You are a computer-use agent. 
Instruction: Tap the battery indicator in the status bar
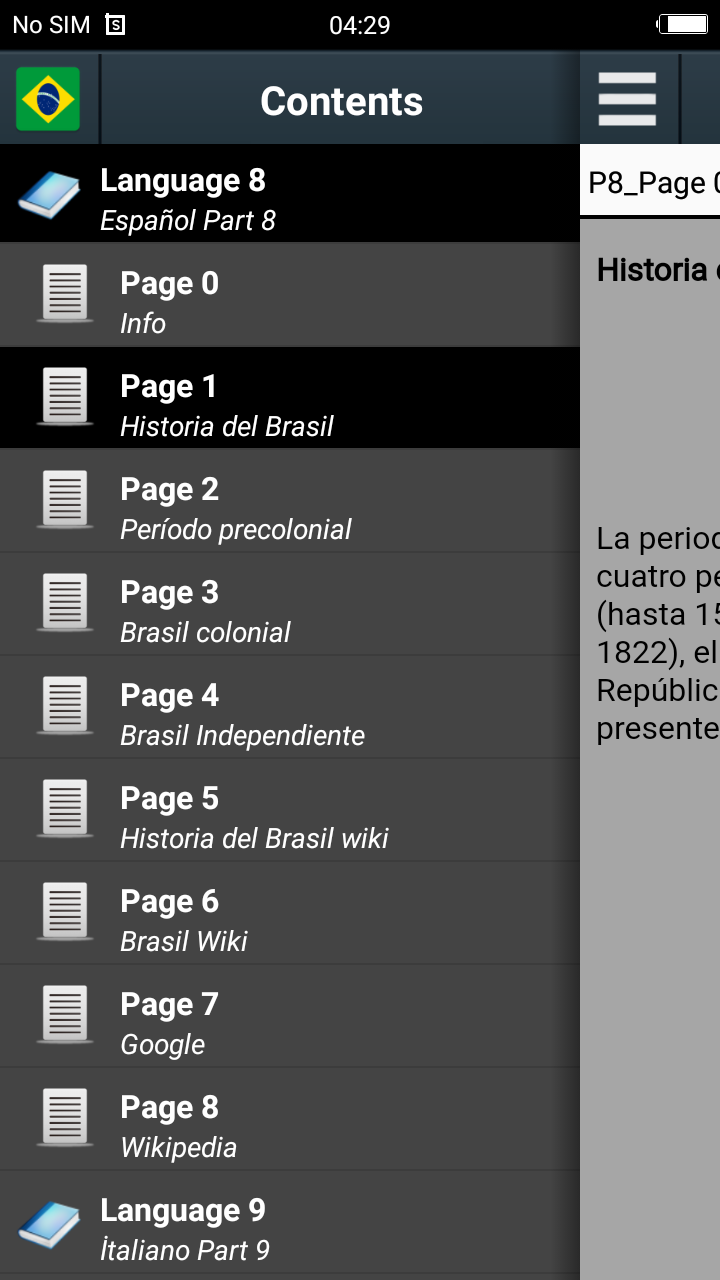coord(682,24)
